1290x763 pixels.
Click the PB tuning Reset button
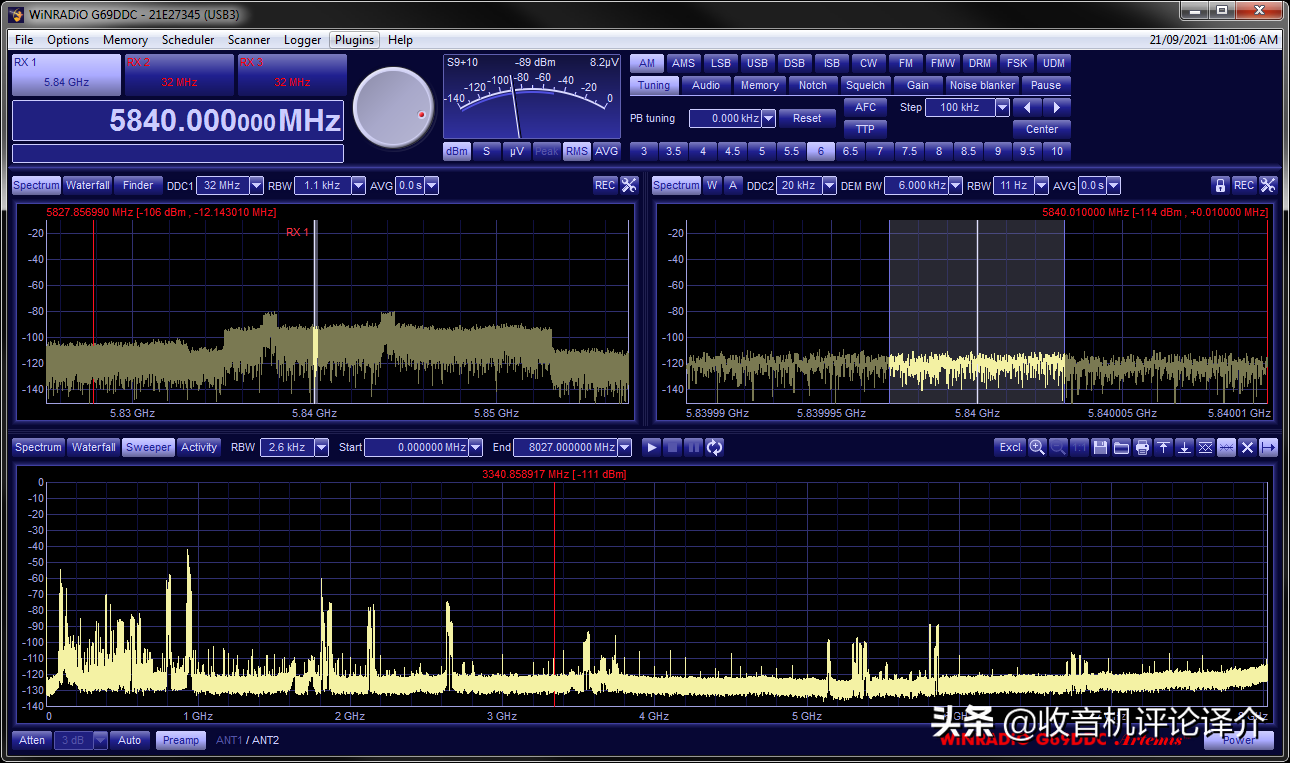pos(807,118)
